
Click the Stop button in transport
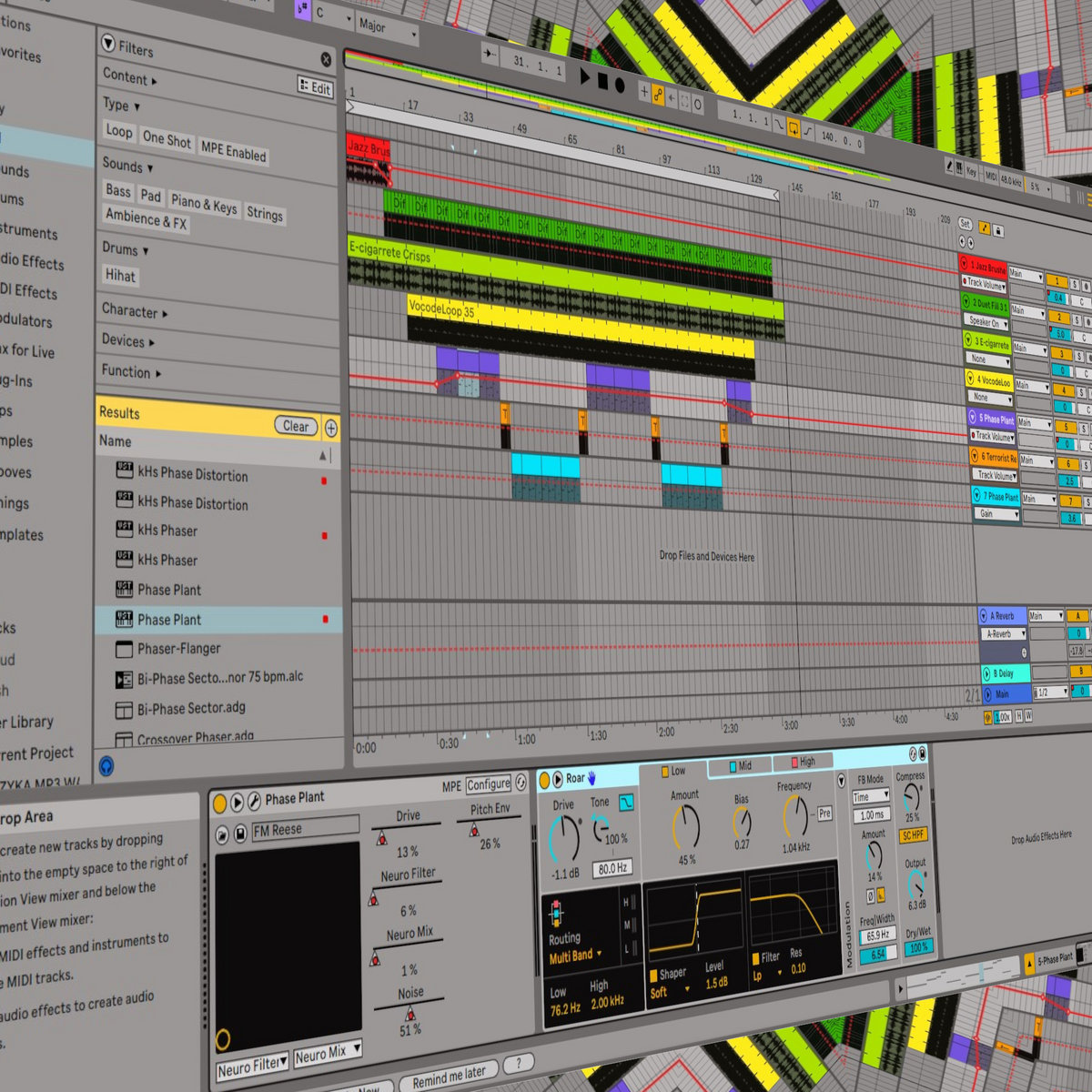point(602,81)
